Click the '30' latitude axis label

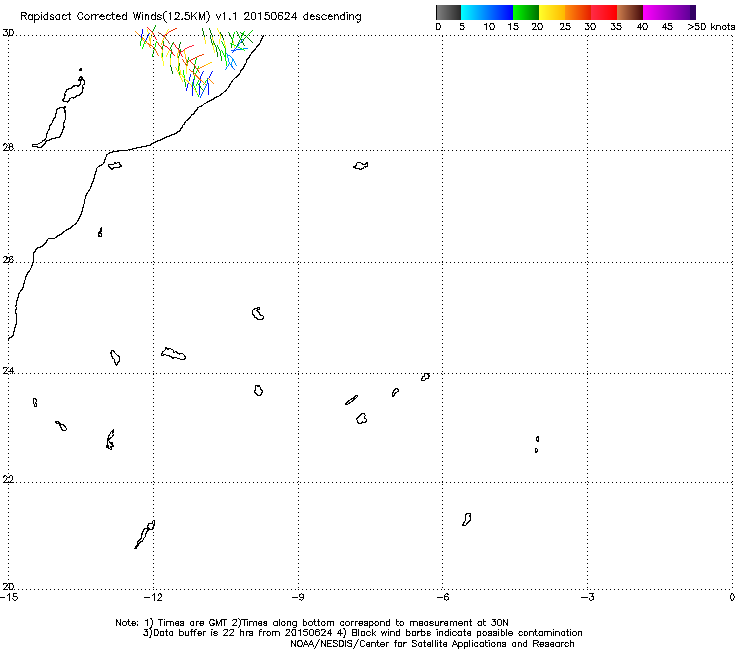pos(8,33)
